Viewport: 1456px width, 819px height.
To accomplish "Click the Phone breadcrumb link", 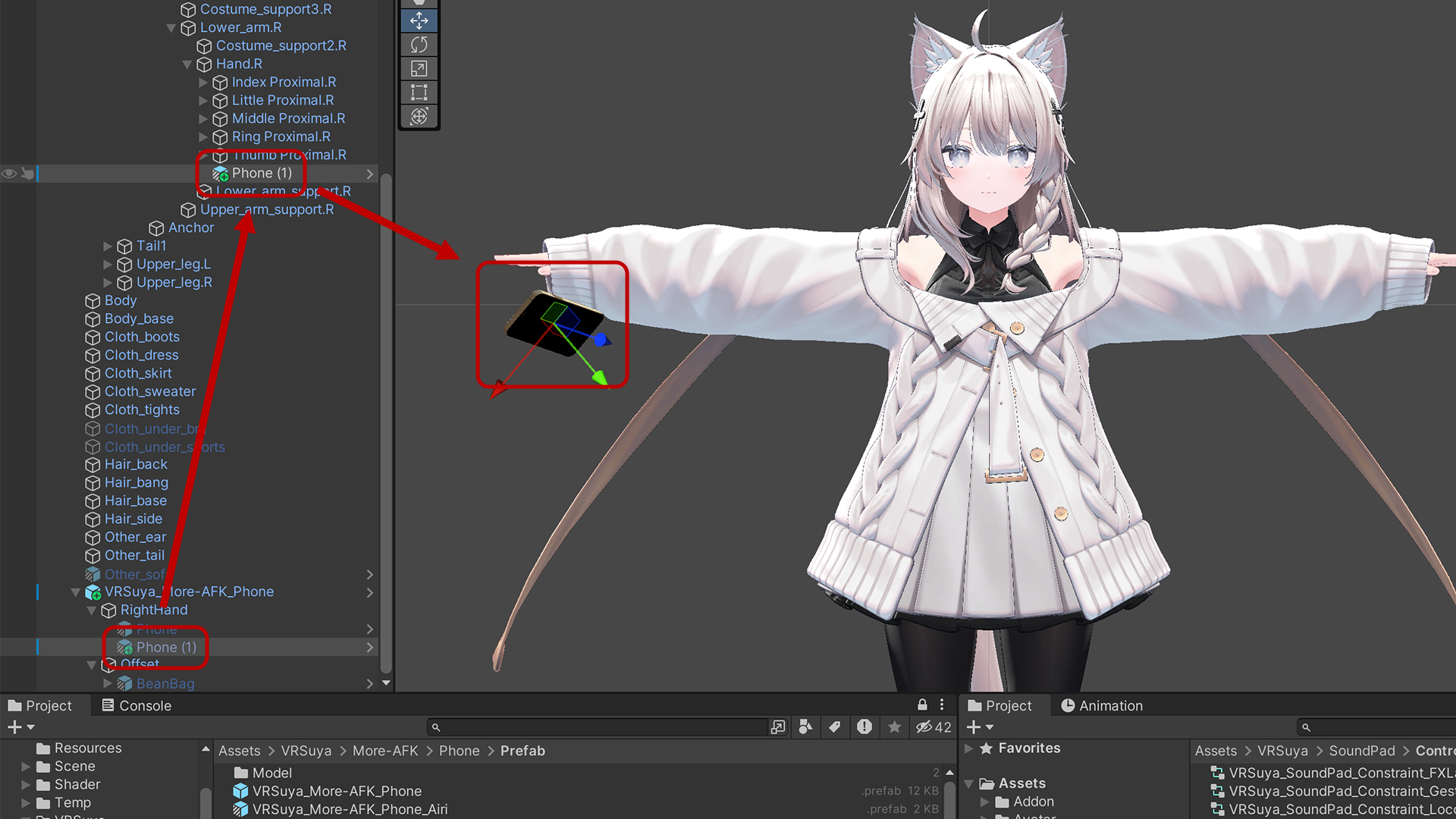I will (x=460, y=751).
